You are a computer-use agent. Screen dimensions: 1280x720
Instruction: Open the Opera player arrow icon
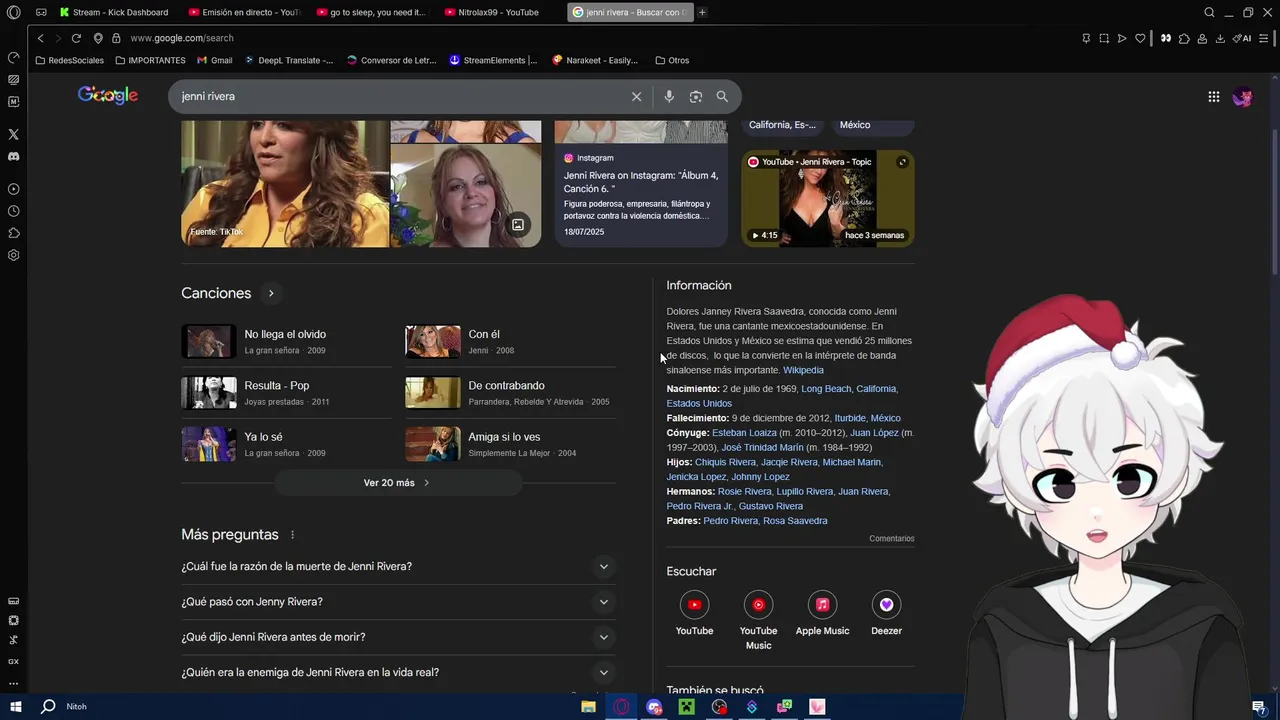coord(1122,38)
